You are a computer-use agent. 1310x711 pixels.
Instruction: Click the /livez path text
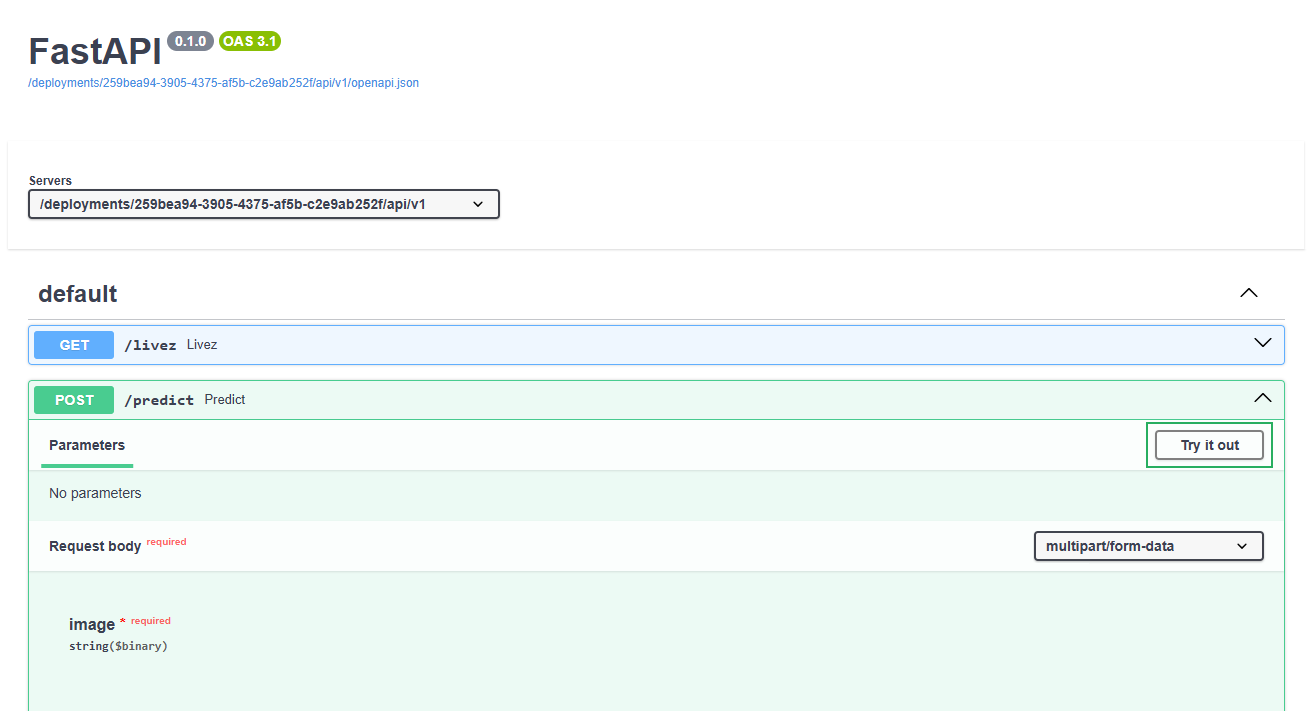(150, 345)
